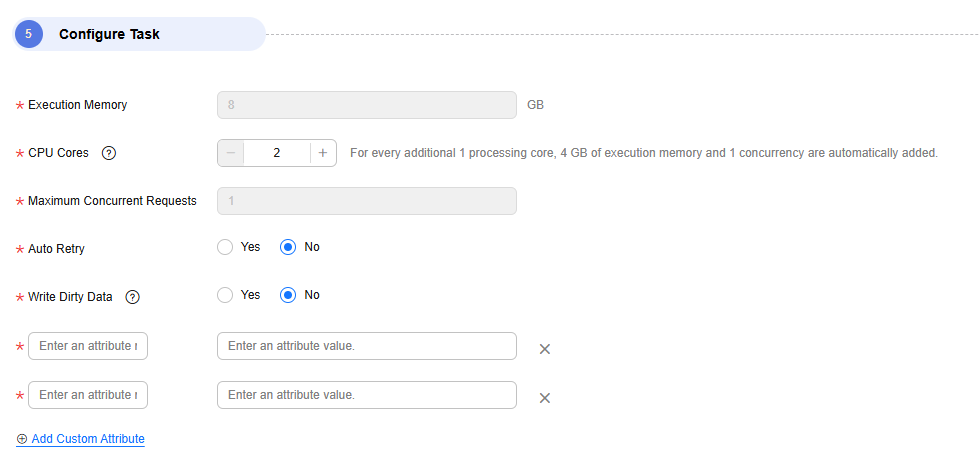Screen dimensions: 979x468
Task: Click the Add Custom Attribute link
Action: click(x=88, y=439)
